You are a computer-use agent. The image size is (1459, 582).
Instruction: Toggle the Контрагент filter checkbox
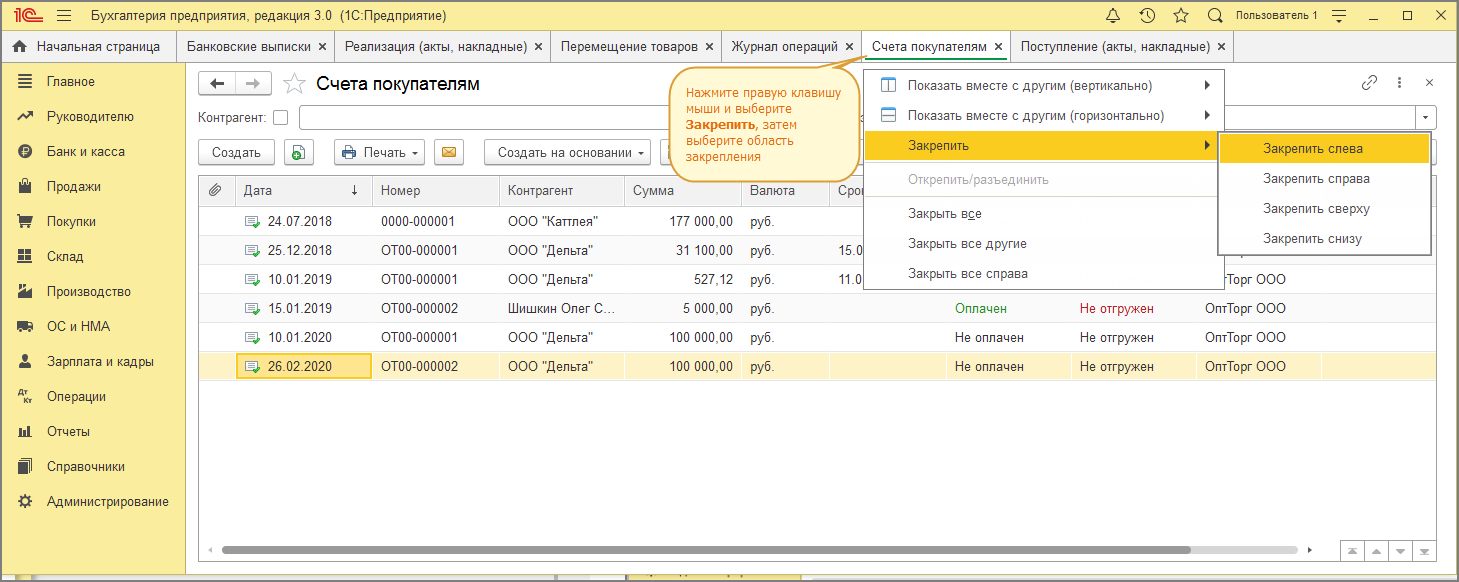(x=280, y=118)
